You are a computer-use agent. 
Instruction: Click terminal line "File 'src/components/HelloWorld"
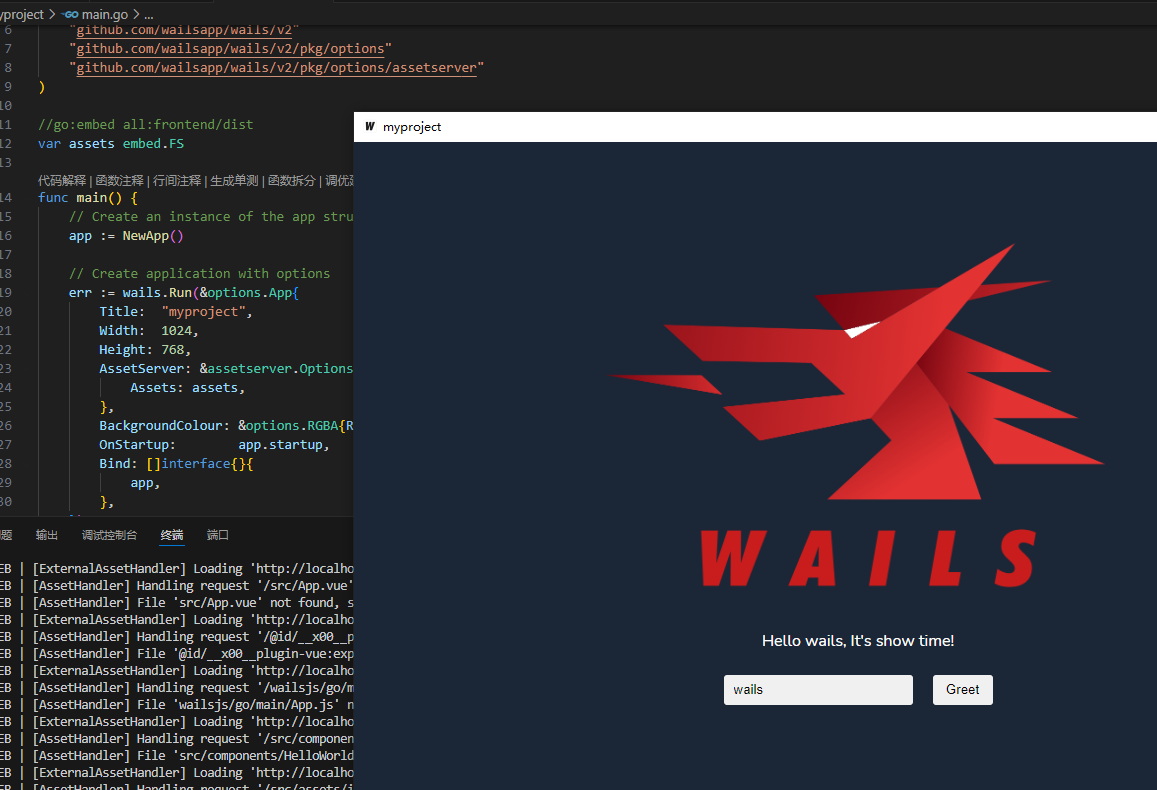tap(193, 755)
